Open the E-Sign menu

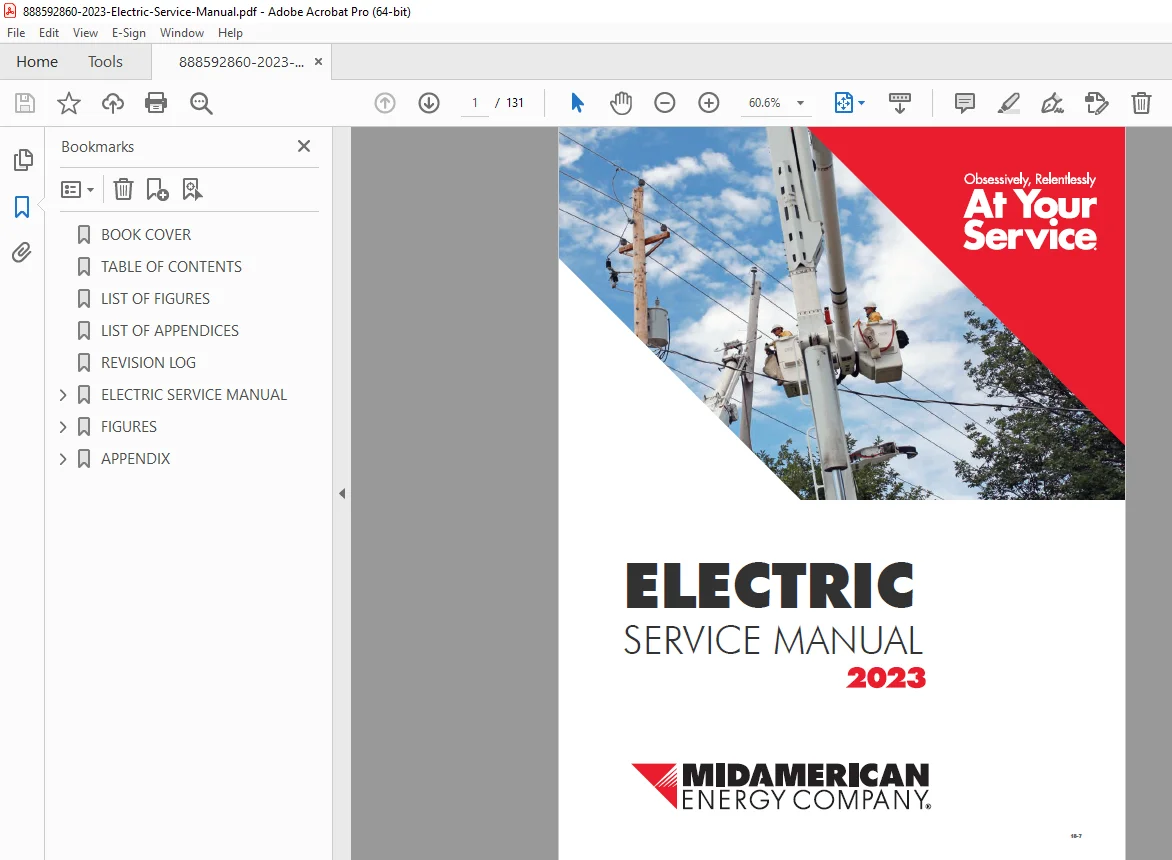129,33
